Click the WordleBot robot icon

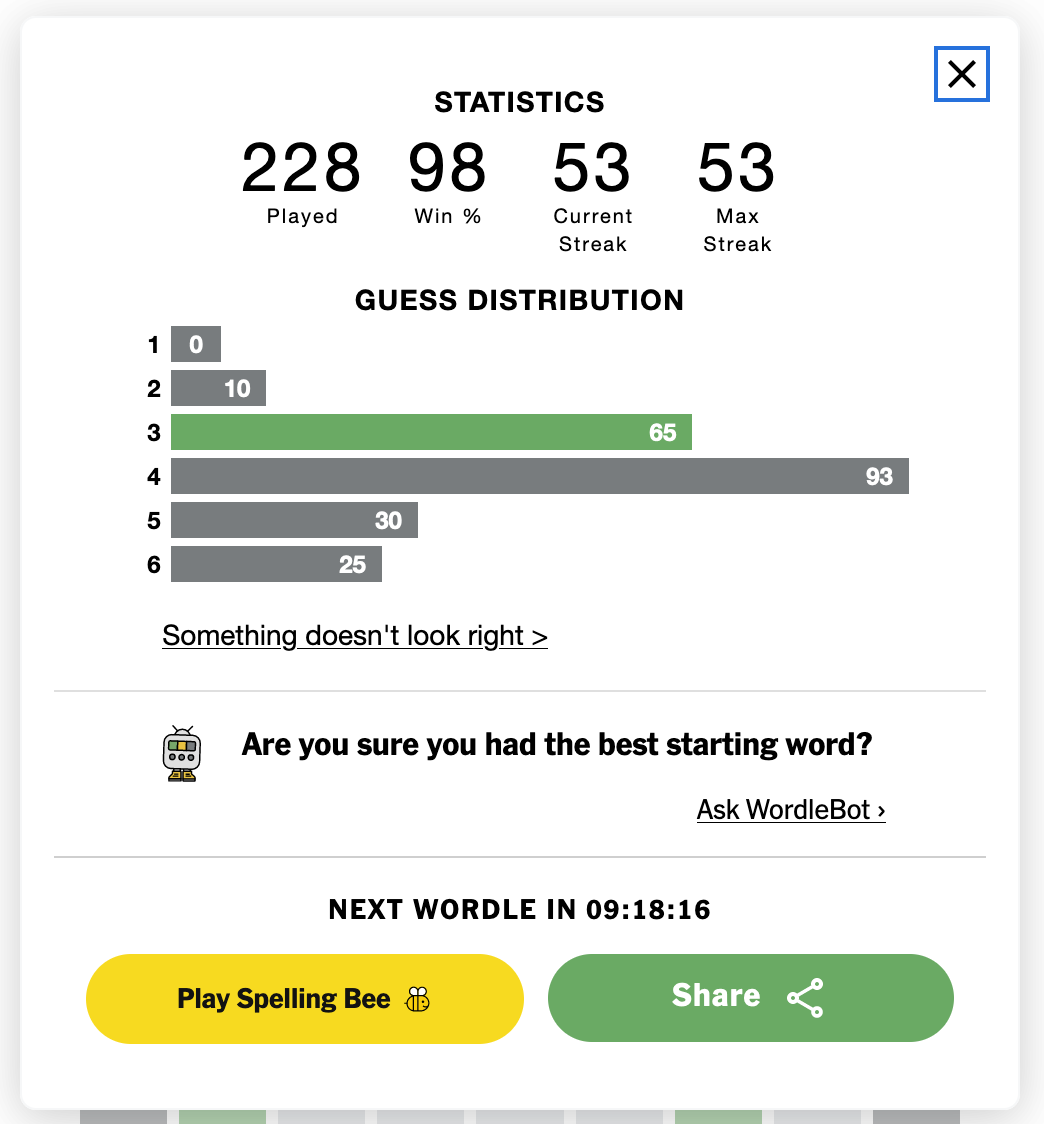(182, 754)
